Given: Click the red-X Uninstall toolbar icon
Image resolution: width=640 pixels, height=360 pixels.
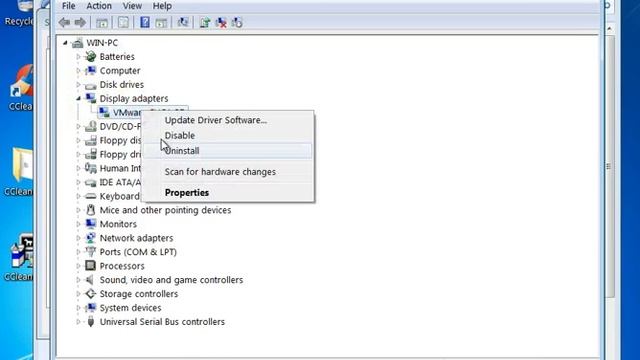Looking at the screenshot, I should (x=221, y=22).
